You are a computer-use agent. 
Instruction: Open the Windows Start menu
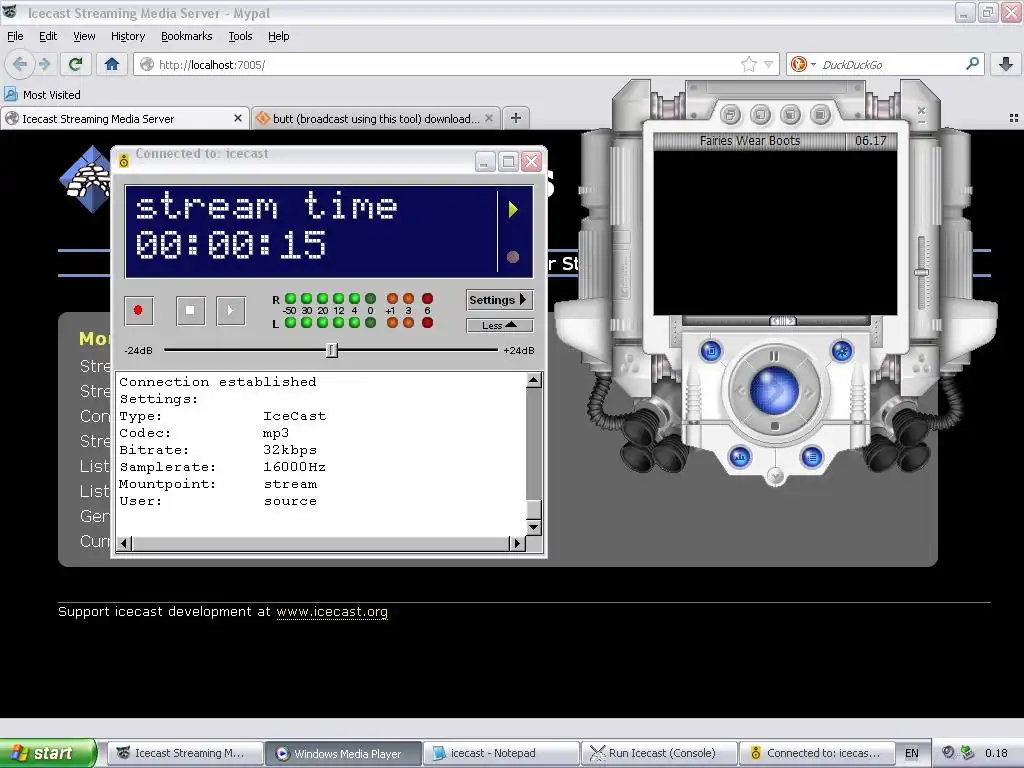(48, 753)
